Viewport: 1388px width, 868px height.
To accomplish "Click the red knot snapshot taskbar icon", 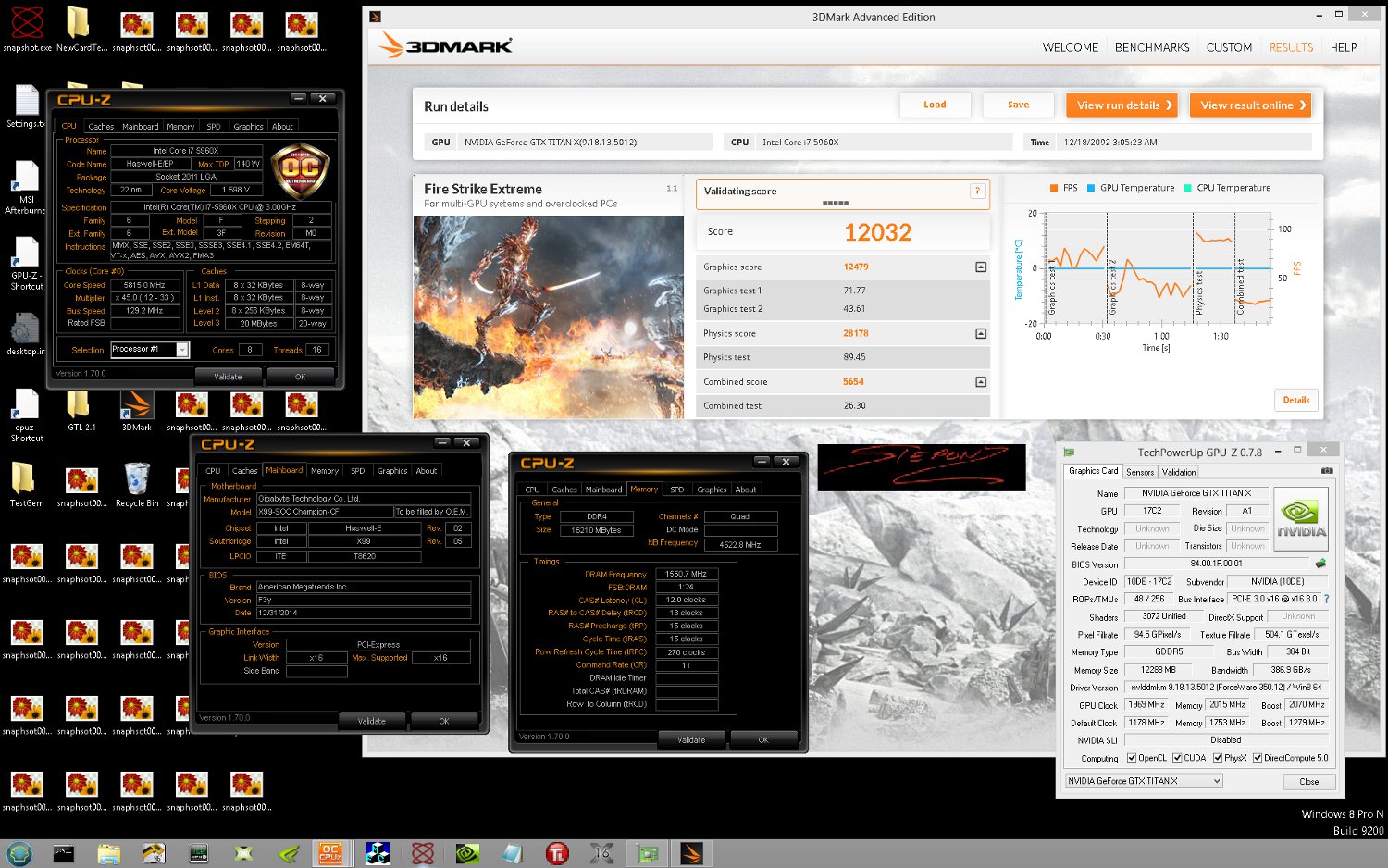I will pos(423,853).
